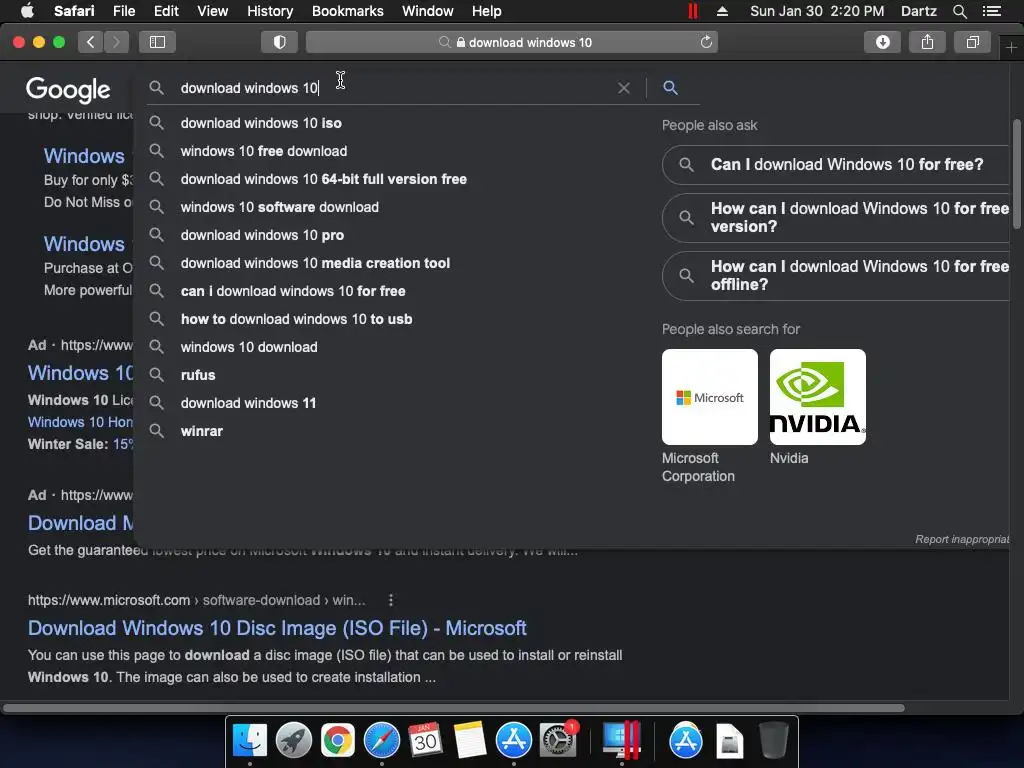Open the Help menu

[x=487, y=11]
